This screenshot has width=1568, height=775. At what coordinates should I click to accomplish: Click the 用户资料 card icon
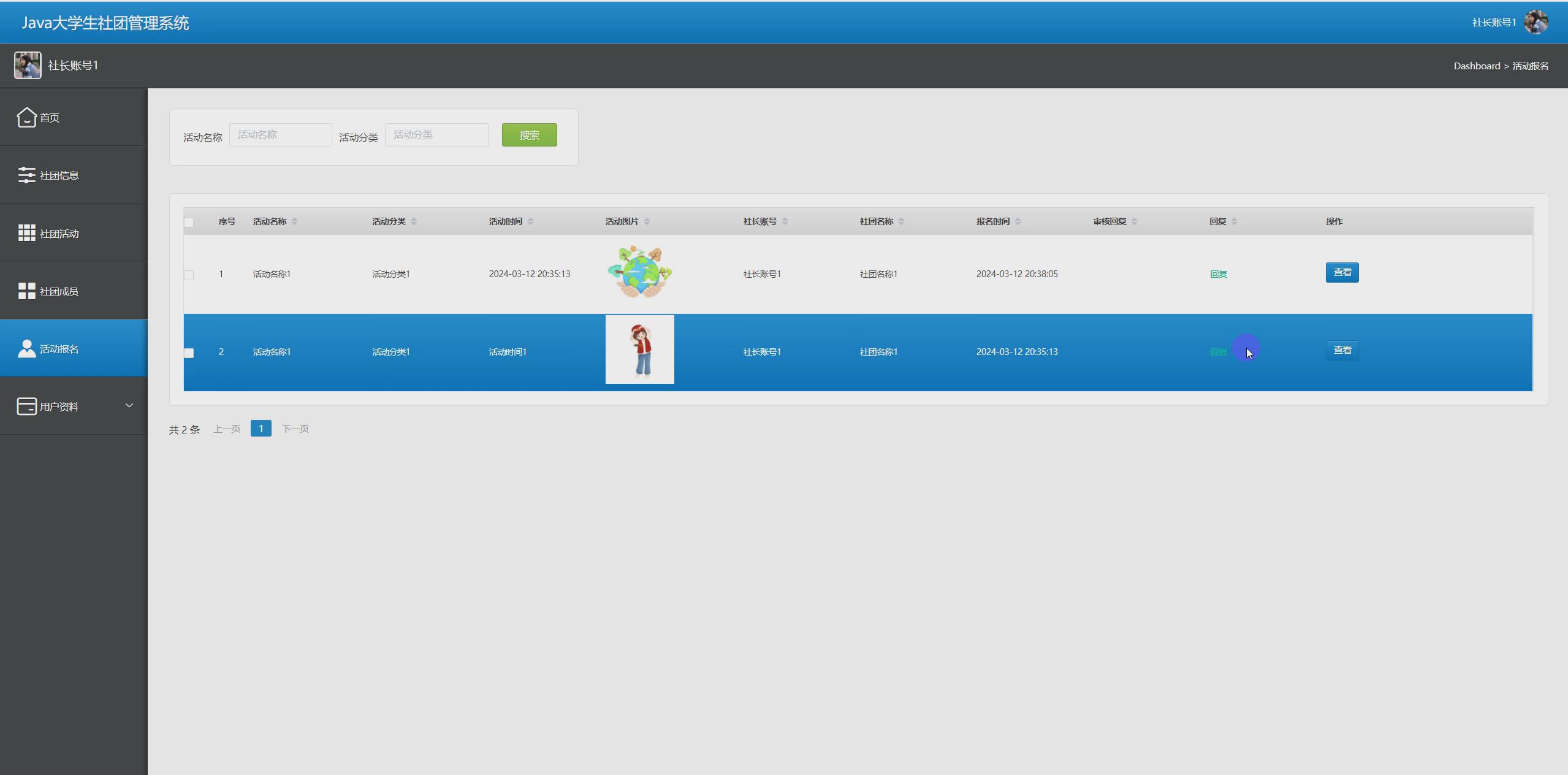pyautogui.click(x=26, y=407)
